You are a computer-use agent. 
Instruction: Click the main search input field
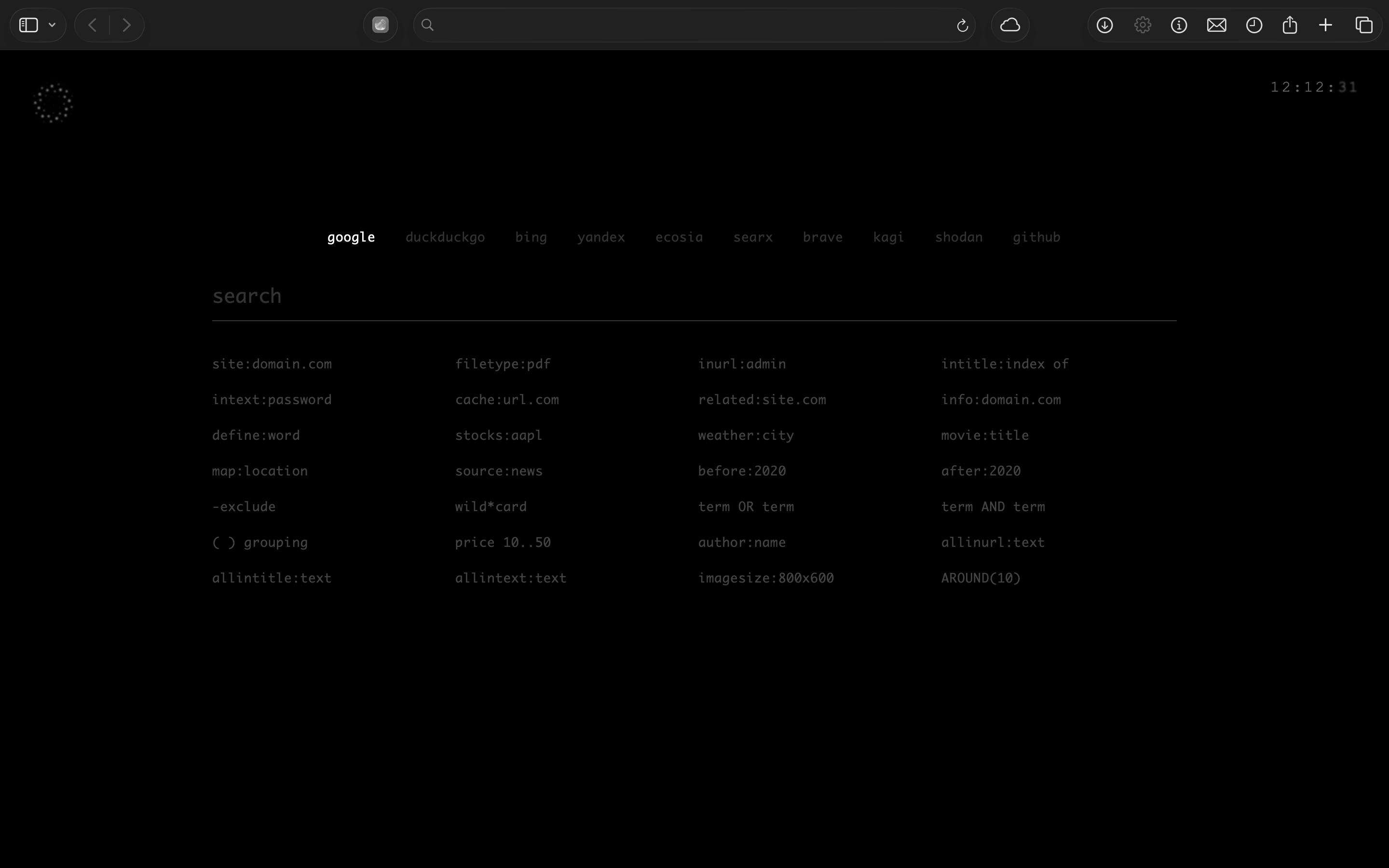coord(694,296)
